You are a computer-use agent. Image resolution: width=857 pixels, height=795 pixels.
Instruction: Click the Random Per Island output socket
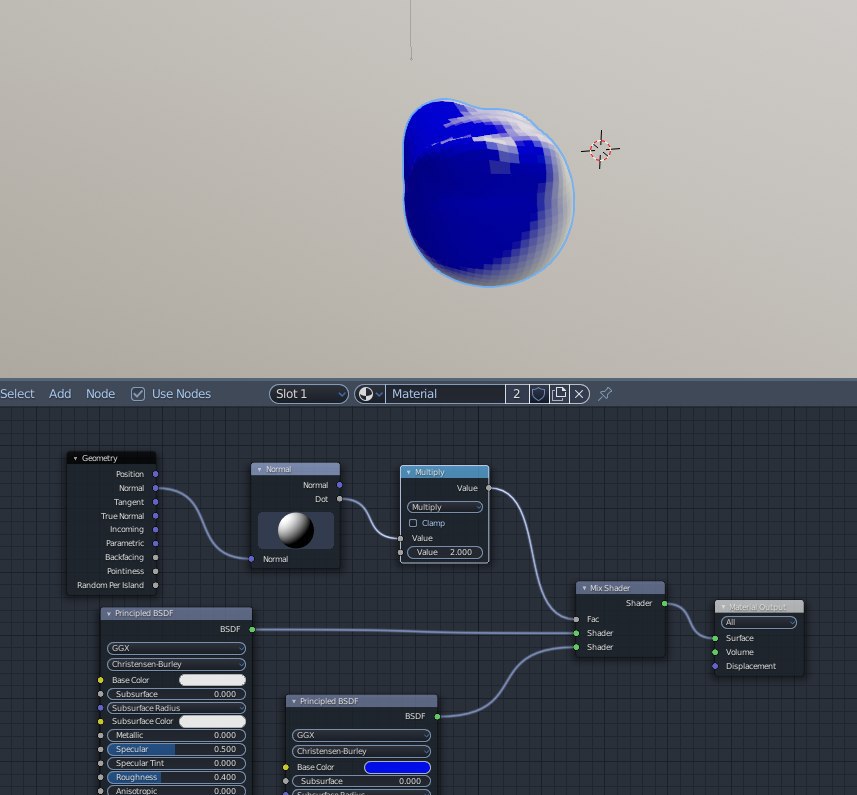(x=156, y=585)
